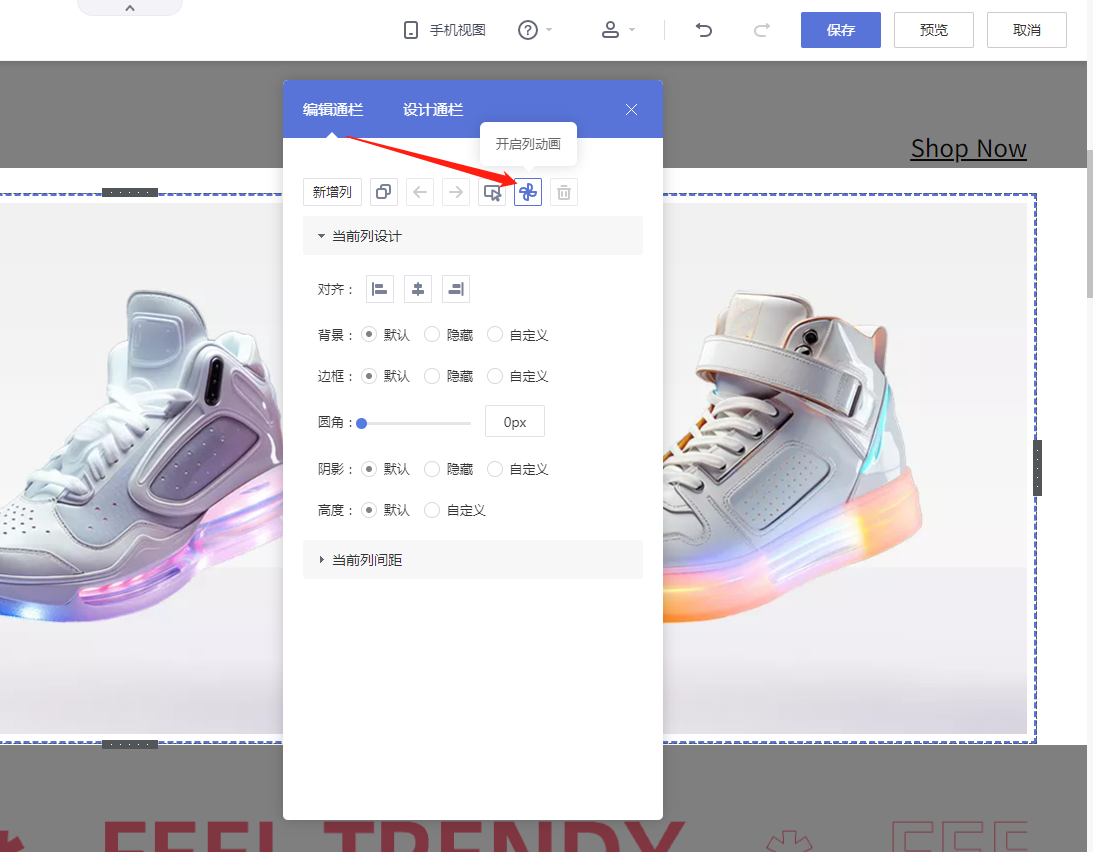This screenshot has height=852, width=1093.
Task: Click the 取消 cancel button
Action: tap(1027, 30)
